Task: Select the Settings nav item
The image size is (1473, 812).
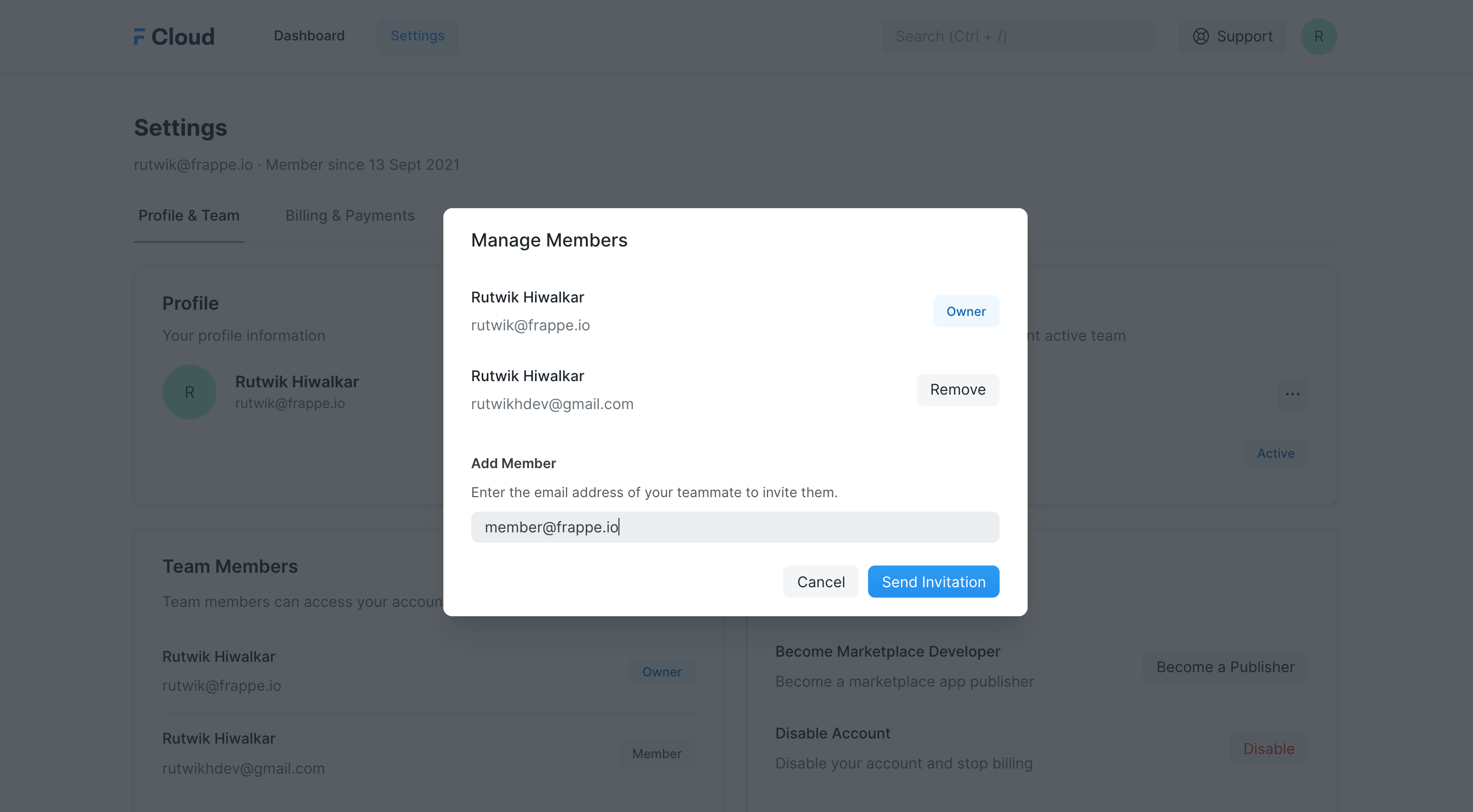Action: [x=417, y=36]
